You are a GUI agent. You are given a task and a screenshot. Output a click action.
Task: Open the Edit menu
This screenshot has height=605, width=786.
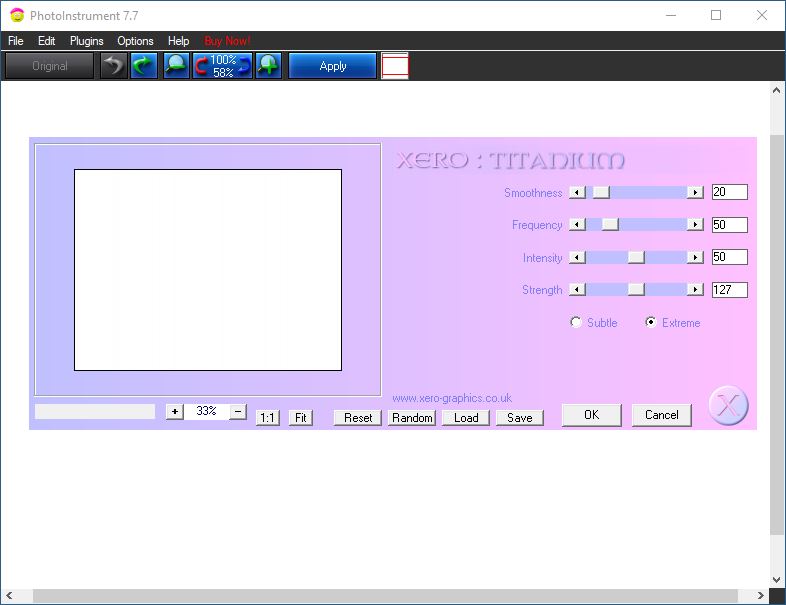(47, 41)
